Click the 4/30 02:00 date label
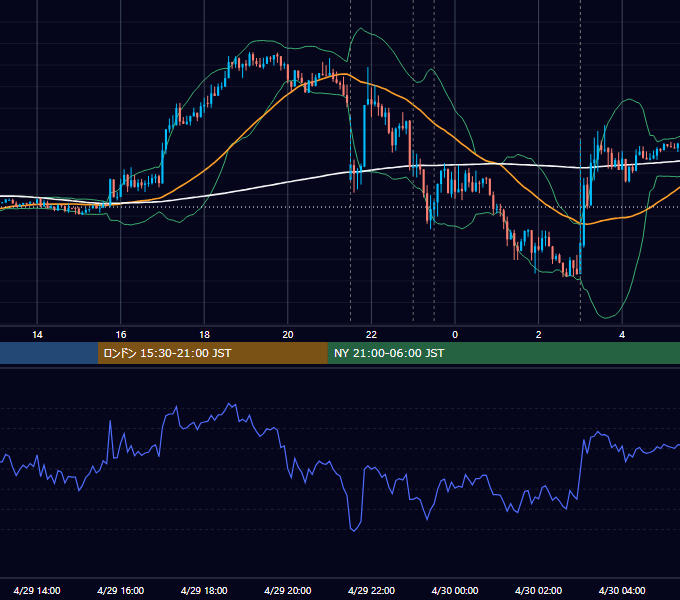 click(x=538, y=590)
